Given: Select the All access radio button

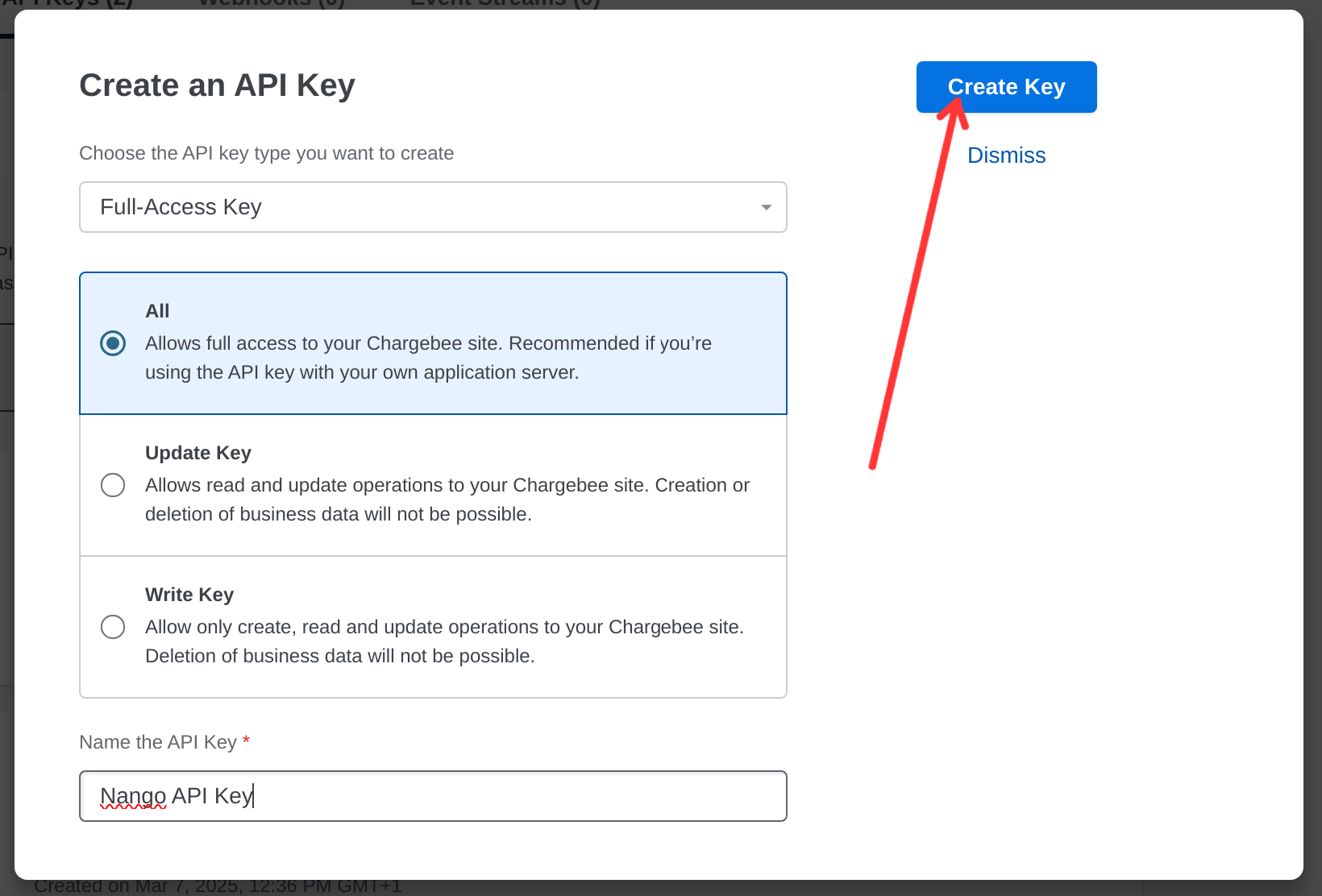Looking at the screenshot, I should (x=113, y=343).
